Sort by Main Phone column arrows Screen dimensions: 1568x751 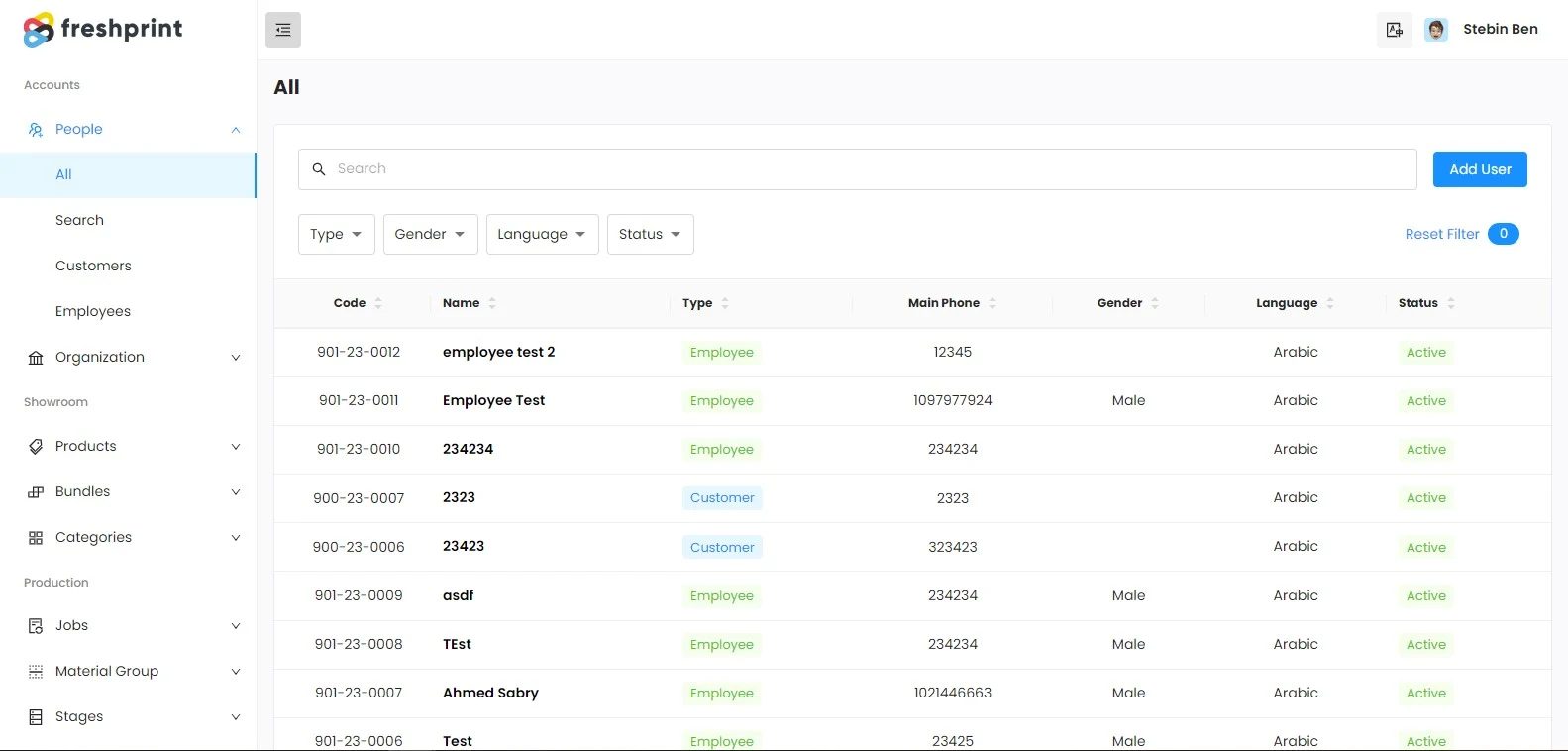click(993, 303)
